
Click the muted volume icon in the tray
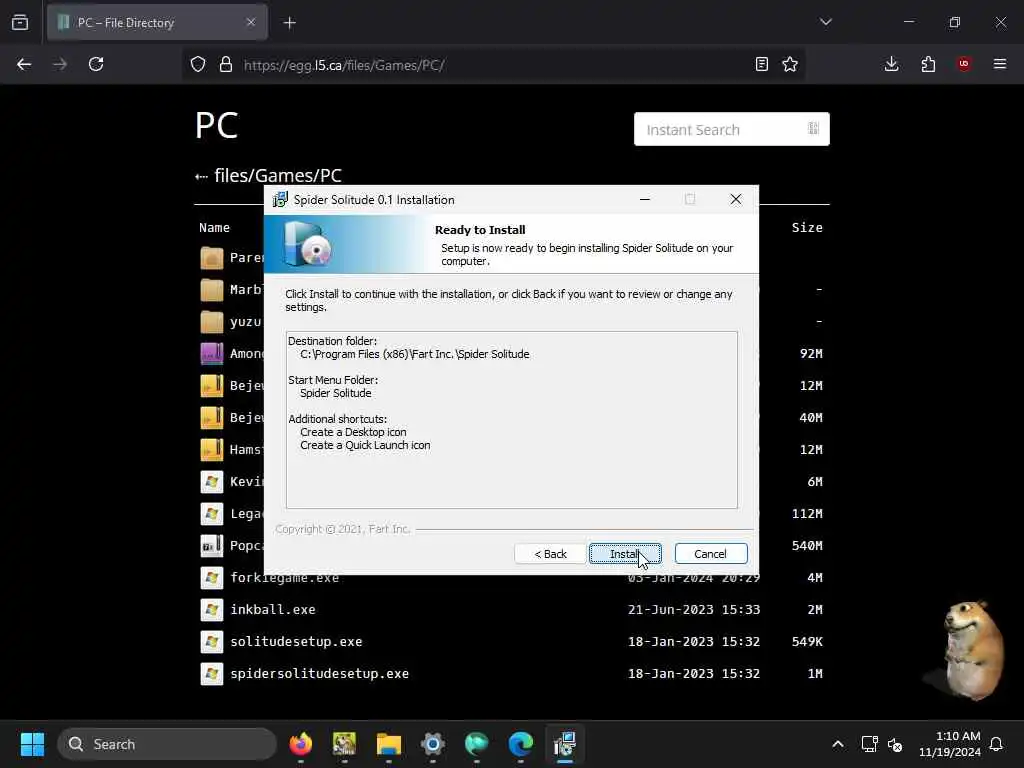[x=895, y=744]
